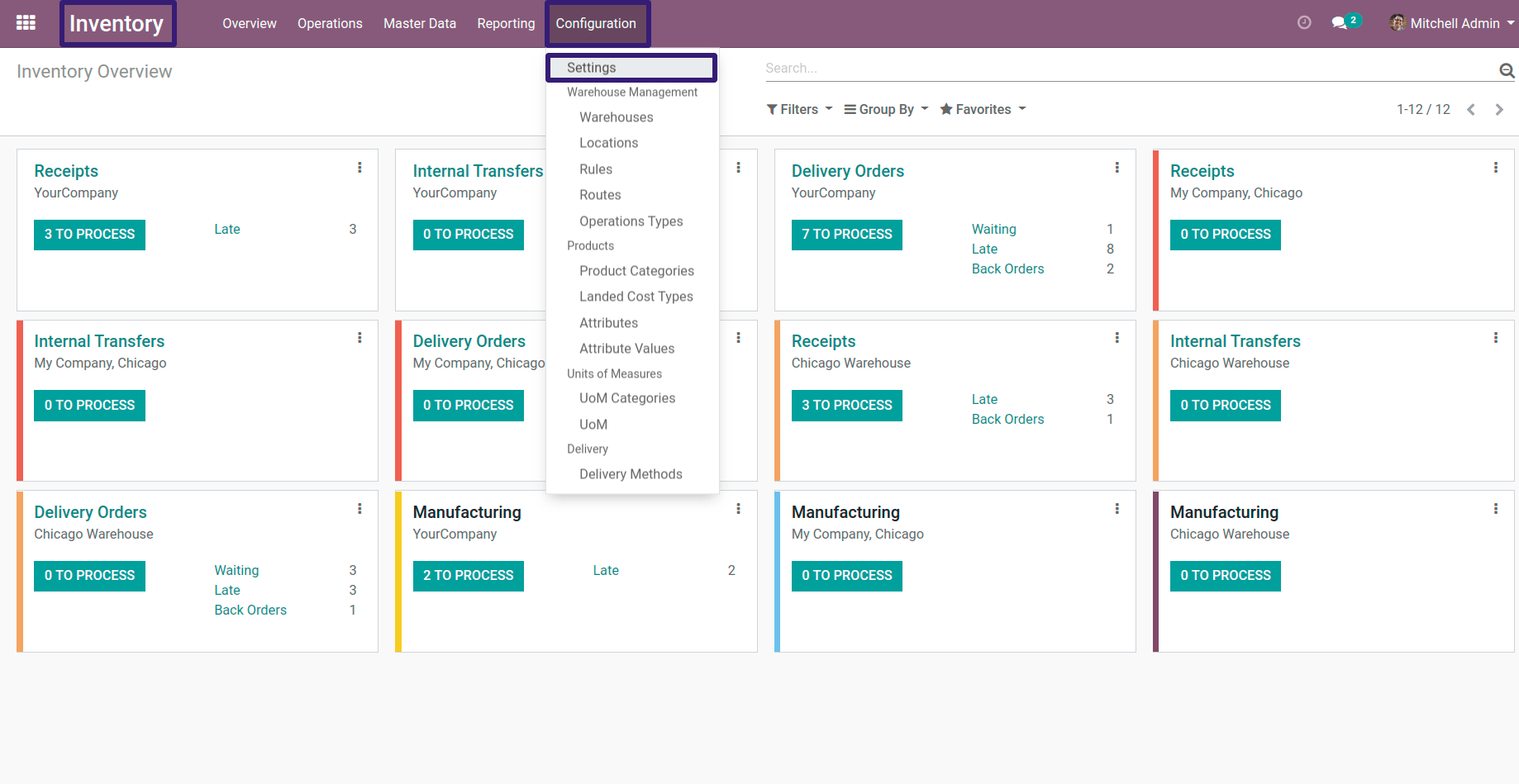The height and width of the screenshot is (784, 1519).
Task: Click the search magnifier icon
Action: click(1507, 71)
